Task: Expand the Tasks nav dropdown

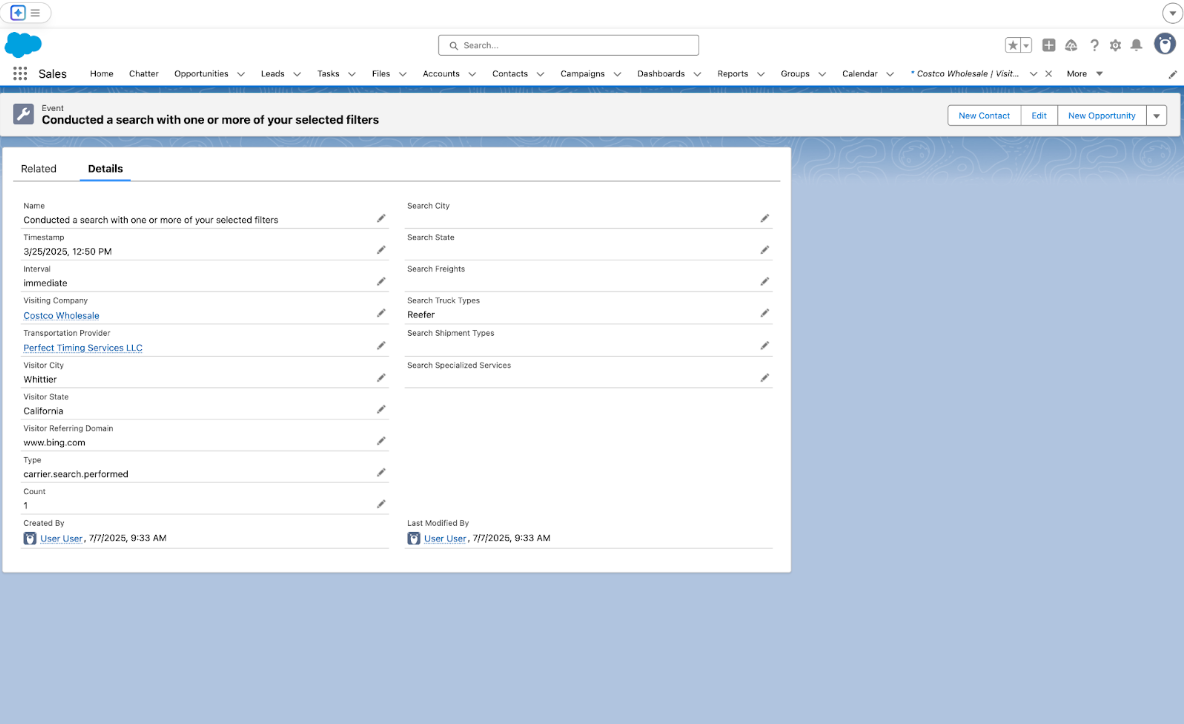Action: (x=352, y=74)
